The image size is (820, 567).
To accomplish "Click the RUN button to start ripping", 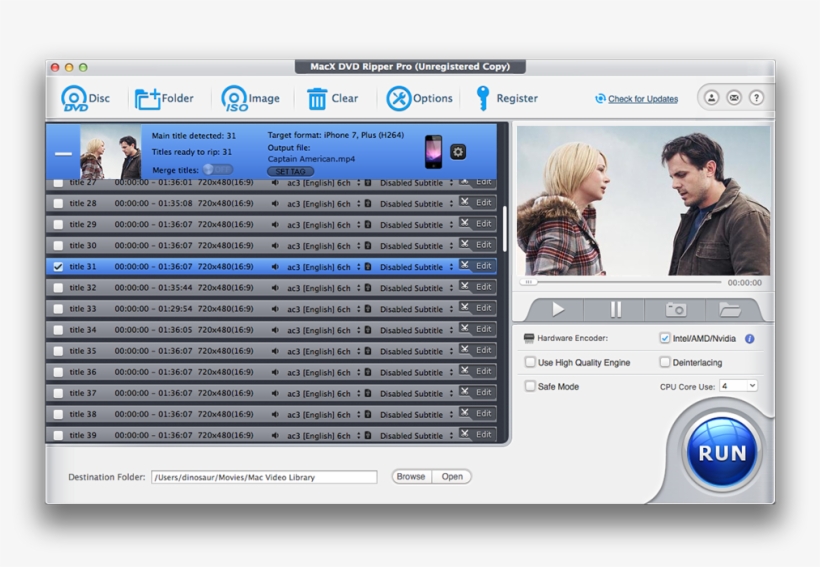I will click(722, 453).
